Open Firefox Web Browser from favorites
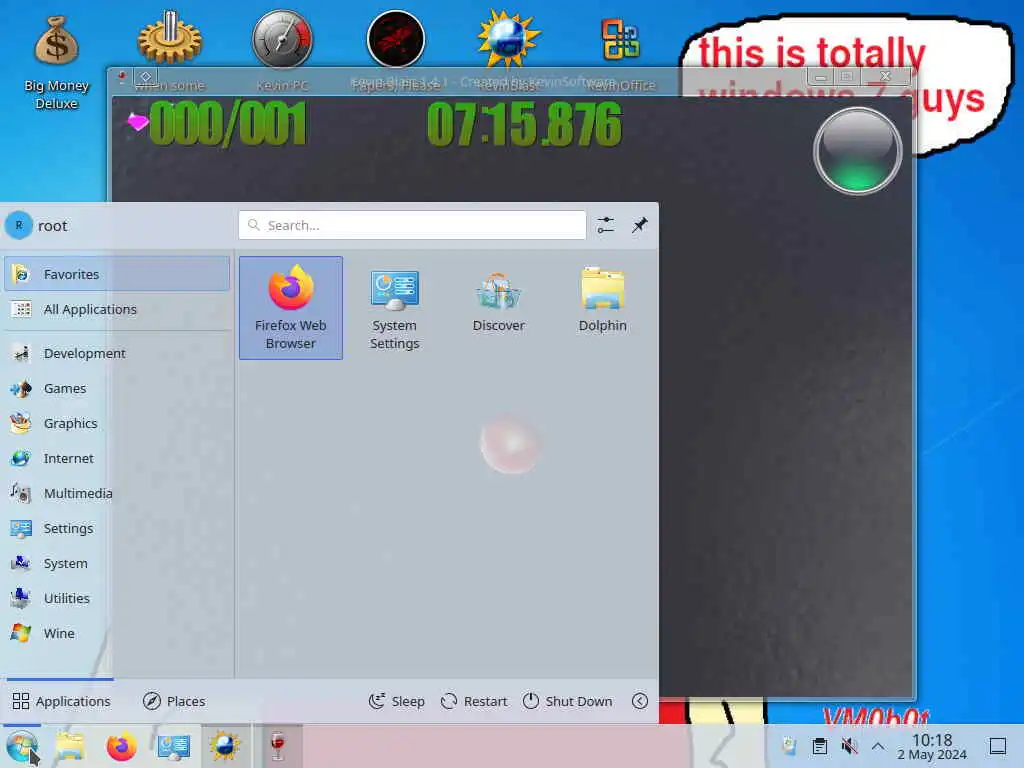This screenshot has height=768, width=1024. [x=291, y=308]
